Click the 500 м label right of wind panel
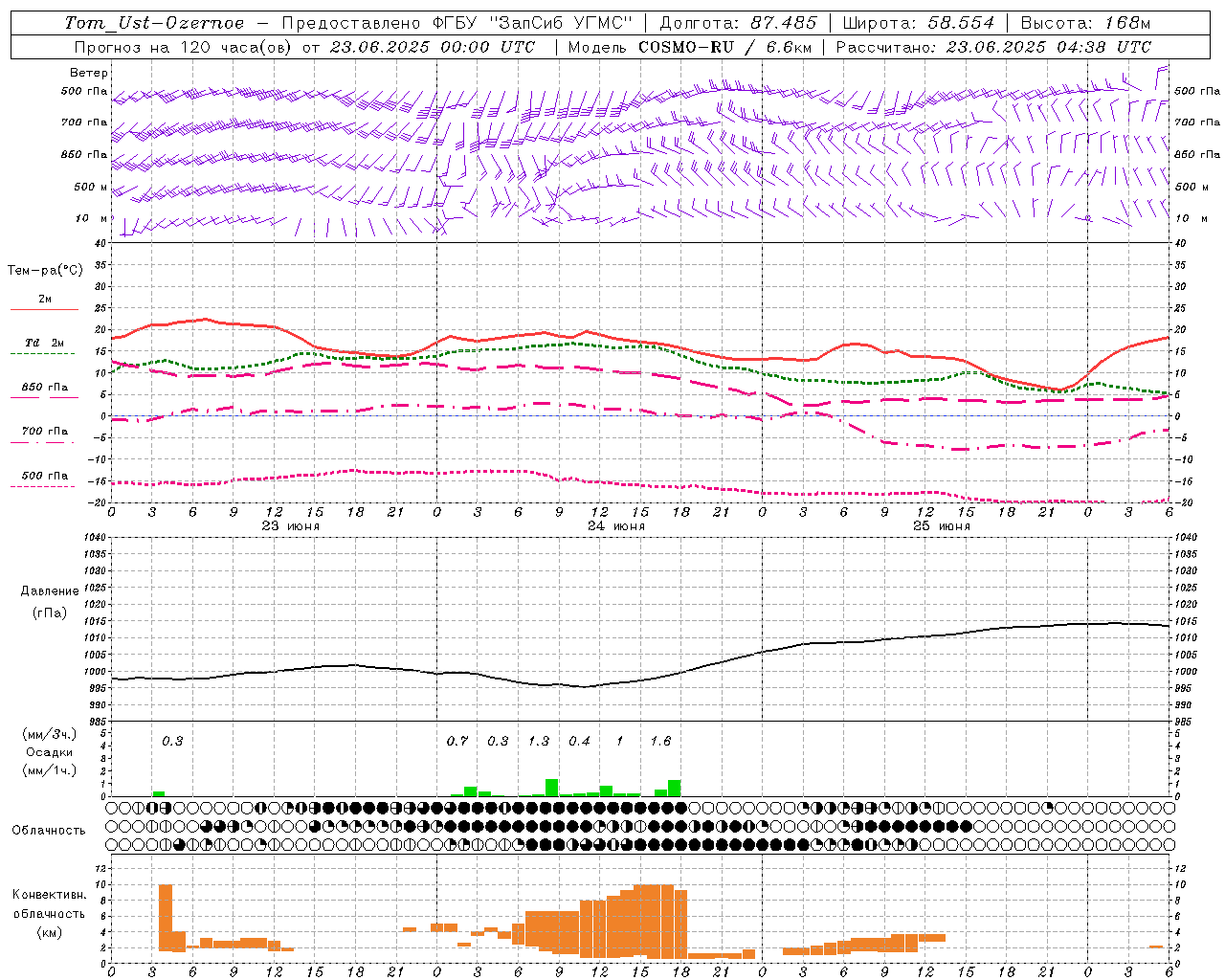Image resolution: width=1225 pixels, height=980 pixels. (1192, 187)
